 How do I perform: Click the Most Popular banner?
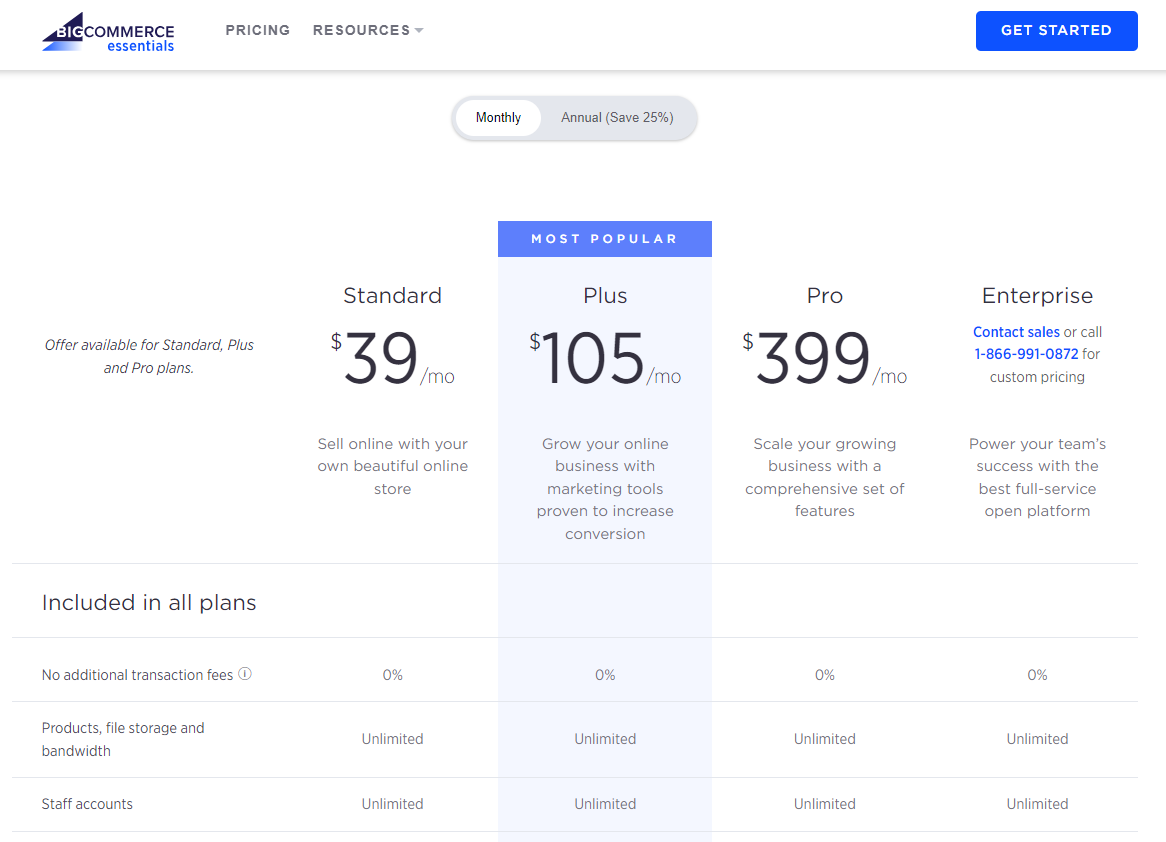[605, 239]
